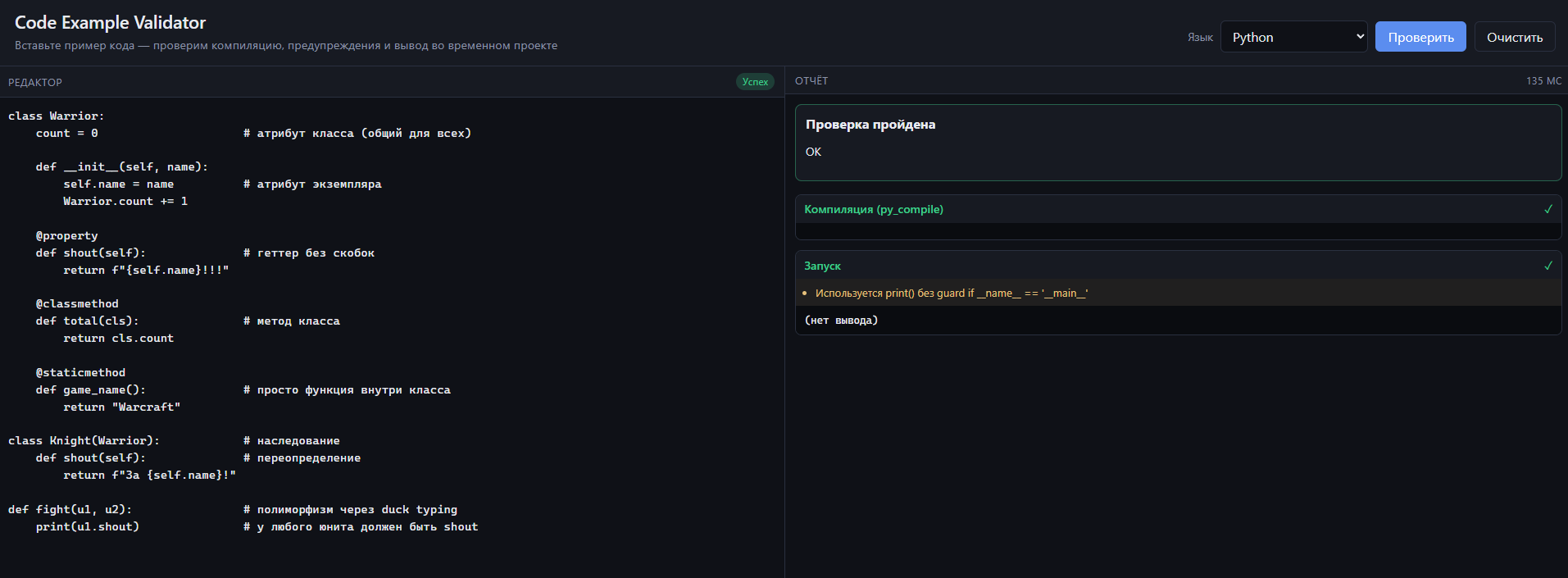Click the '@classmethod' decorator line
This screenshot has height=578, width=1568.
77,304
